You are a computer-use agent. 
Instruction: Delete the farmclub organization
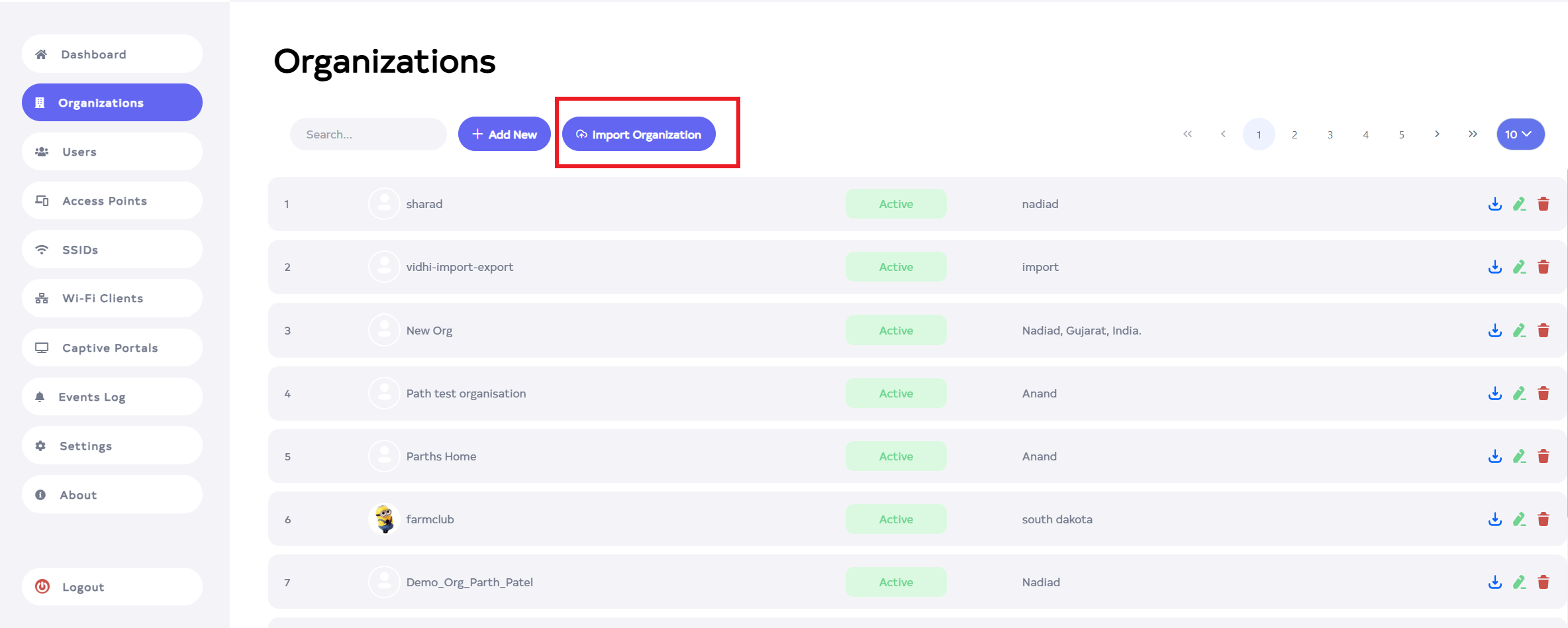[1543, 519]
